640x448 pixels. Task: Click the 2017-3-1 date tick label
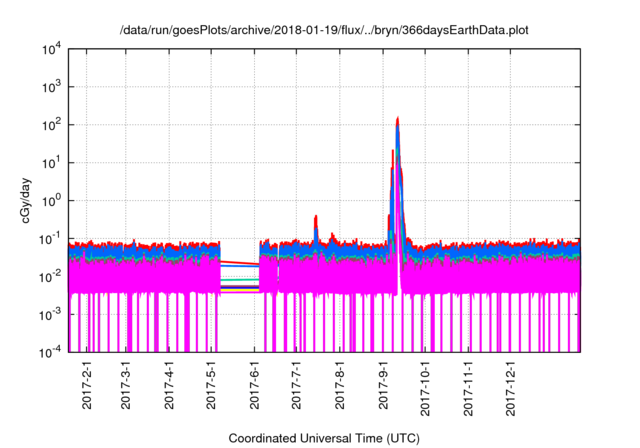[x=126, y=385]
